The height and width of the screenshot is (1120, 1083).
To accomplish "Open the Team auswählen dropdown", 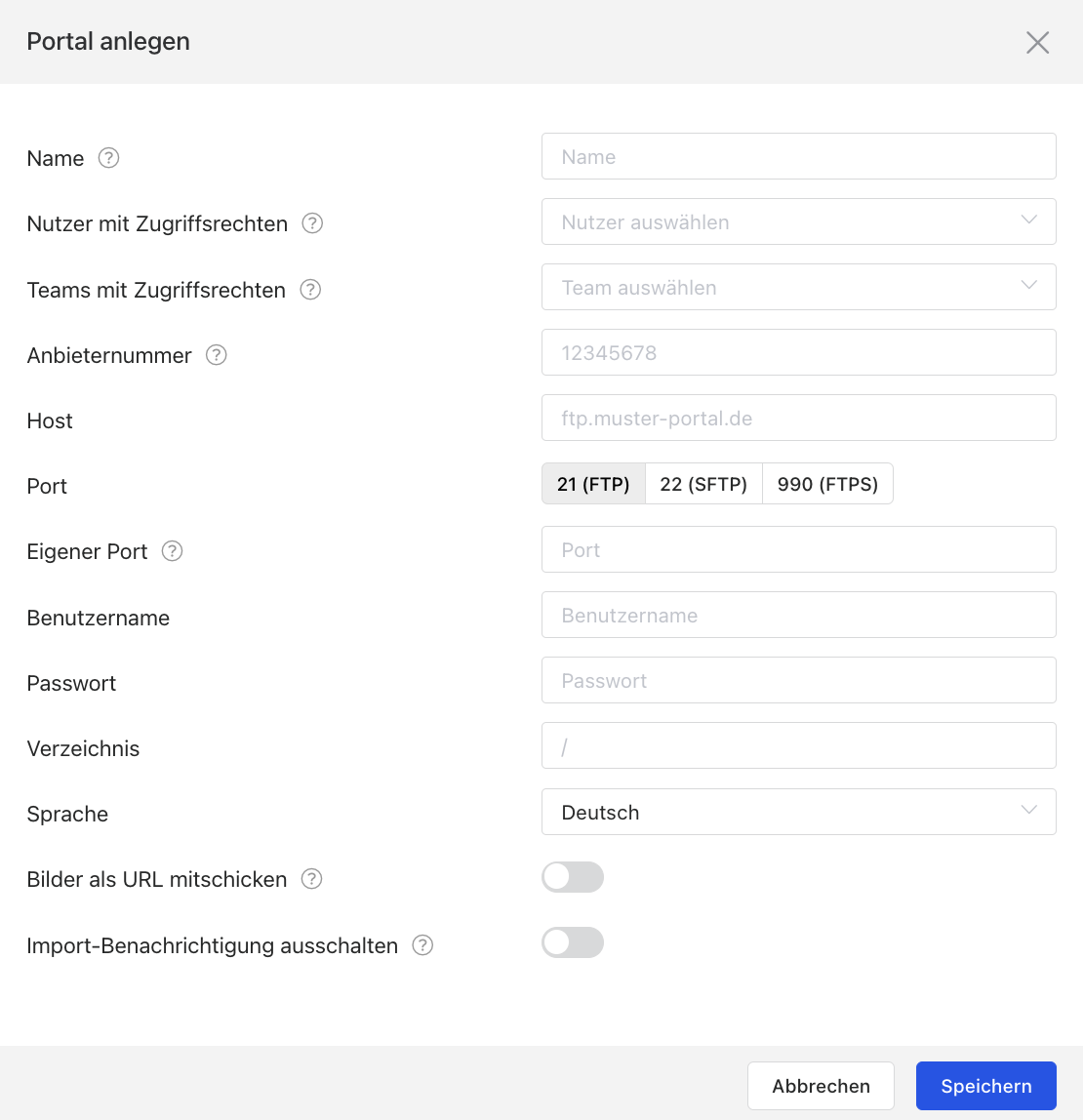I will pos(799,287).
